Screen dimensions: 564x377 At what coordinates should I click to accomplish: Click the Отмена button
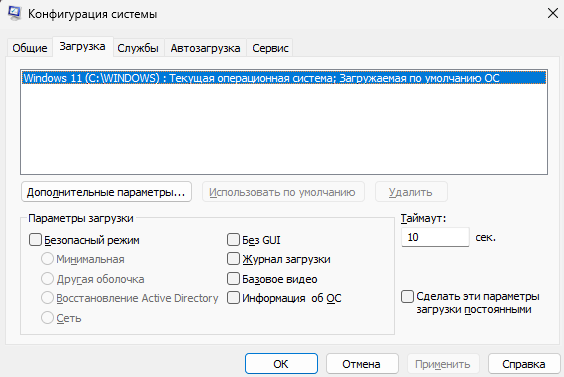[x=362, y=364]
